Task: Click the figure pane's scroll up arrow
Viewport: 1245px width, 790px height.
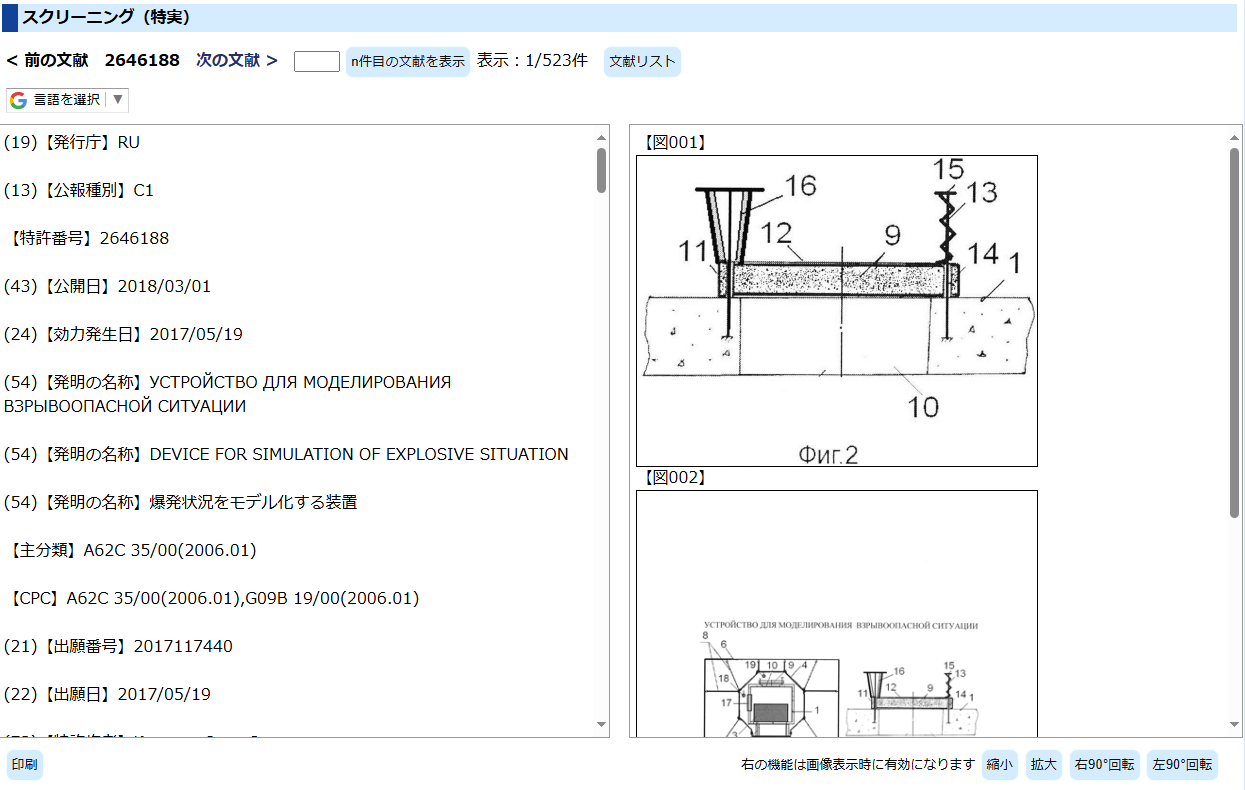Action: point(1234,137)
